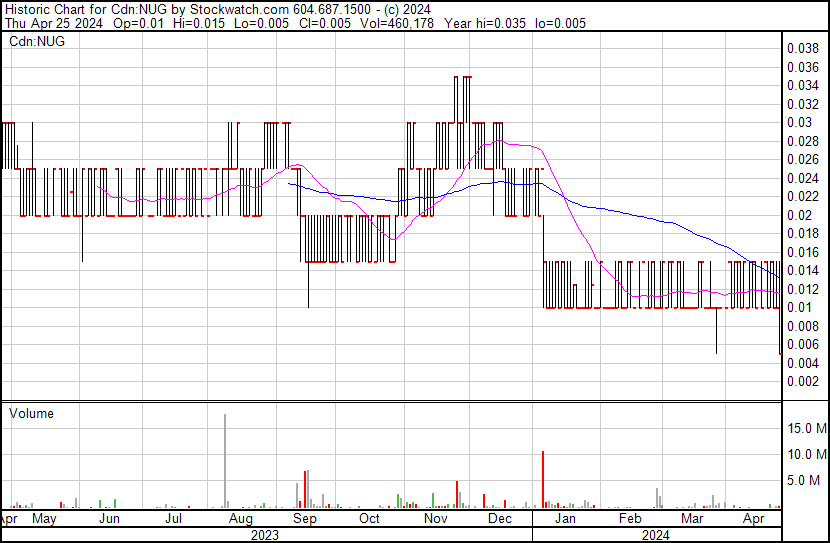Click the 15.0 M volume axis label

point(806,428)
